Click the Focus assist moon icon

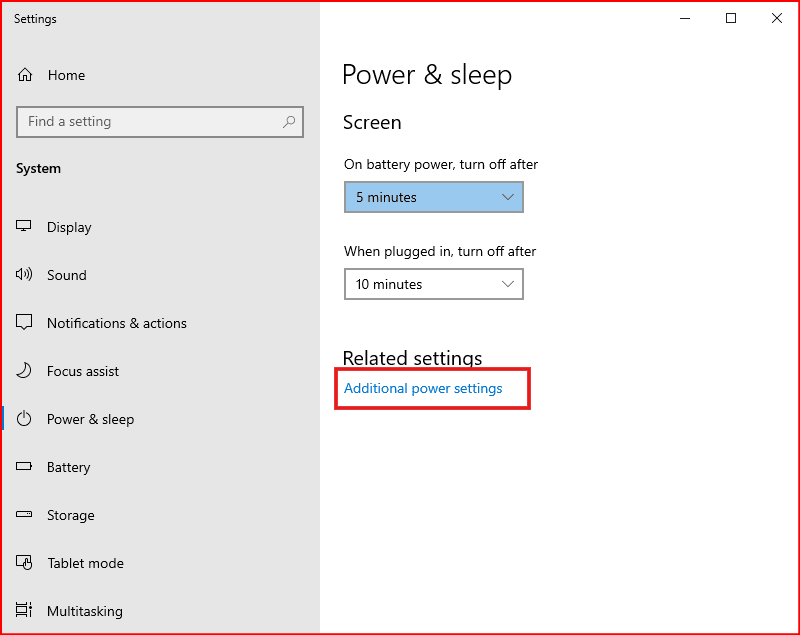tap(25, 371)
